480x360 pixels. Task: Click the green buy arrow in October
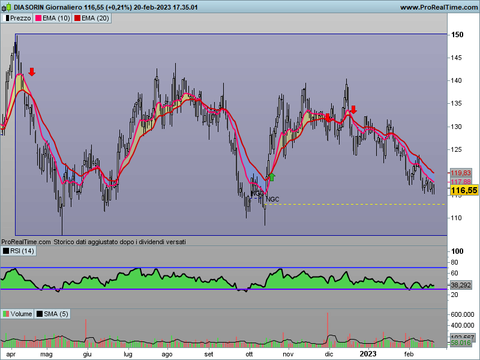click(x=272, y=177)
